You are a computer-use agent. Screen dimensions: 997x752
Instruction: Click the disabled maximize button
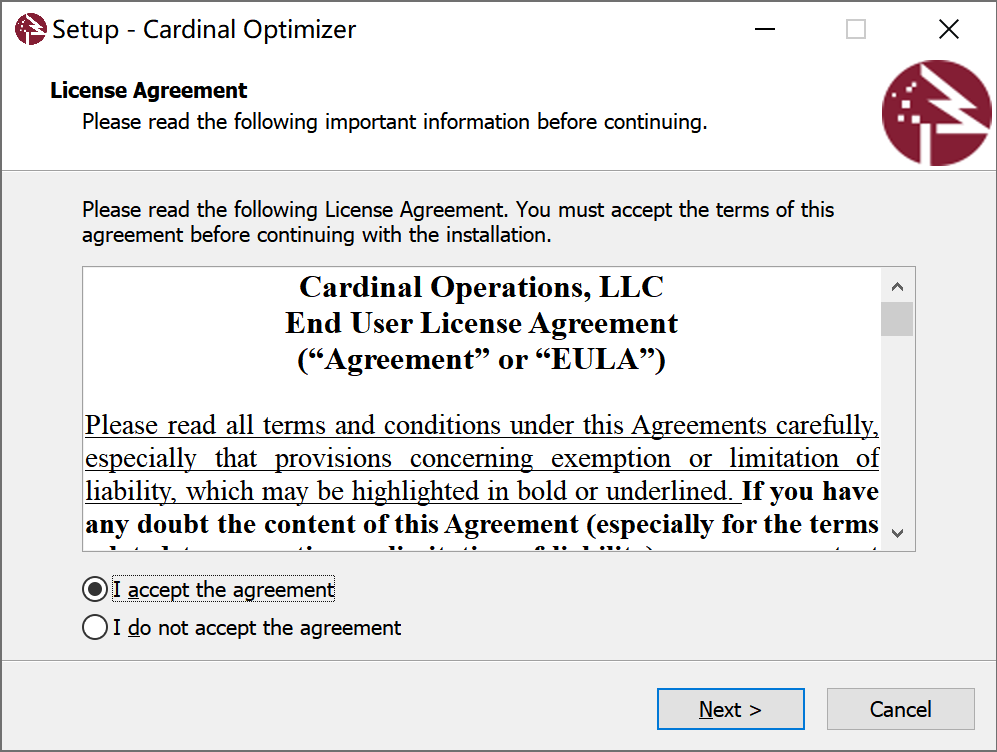pyautogui.click(x=856, y=30)
